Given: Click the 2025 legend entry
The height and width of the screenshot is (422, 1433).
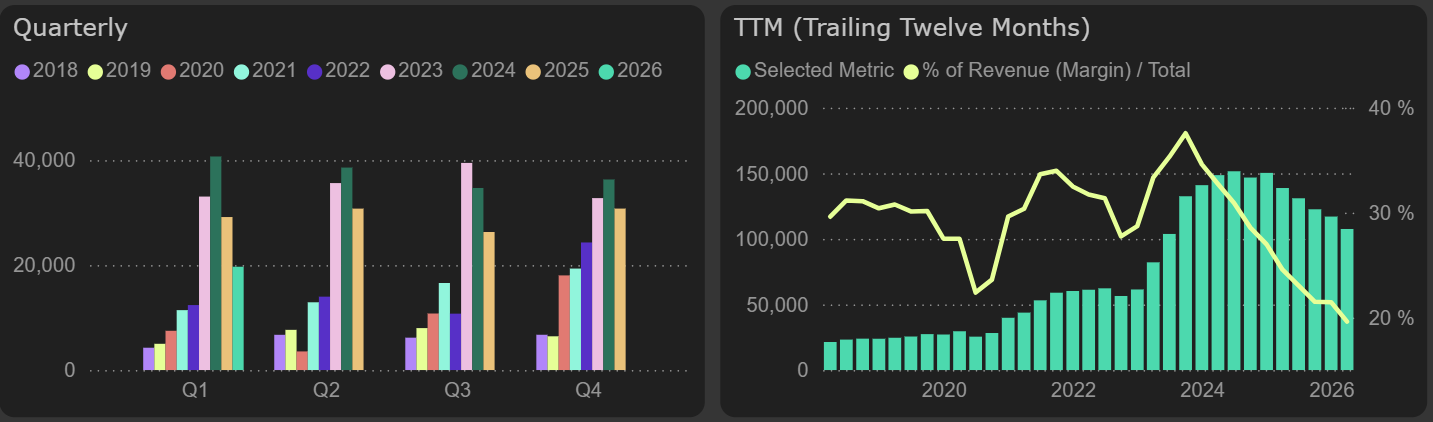Looking at the screenshot, I should (x=559, y=71).
